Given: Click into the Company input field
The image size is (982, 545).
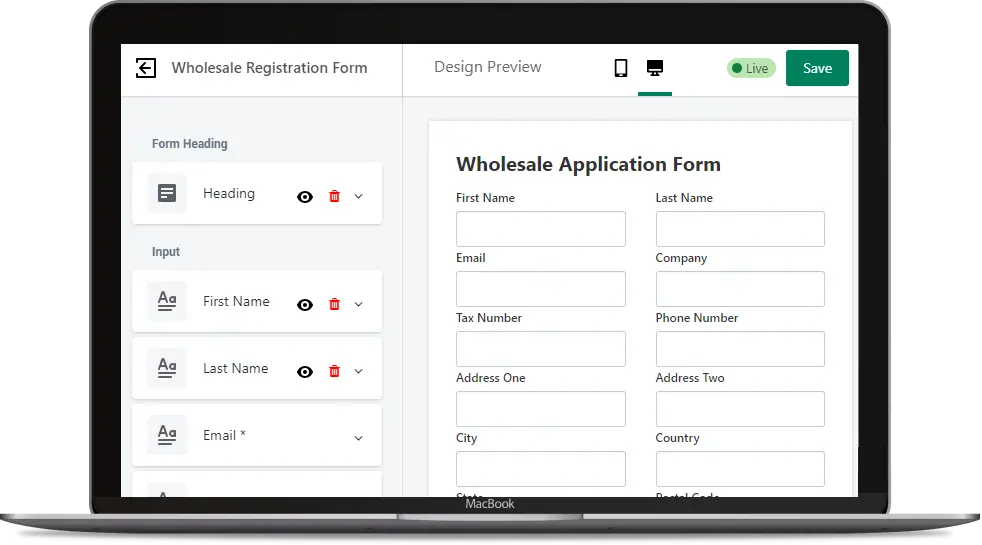Looking at the screenshot, I should click(x=740, y=289).
